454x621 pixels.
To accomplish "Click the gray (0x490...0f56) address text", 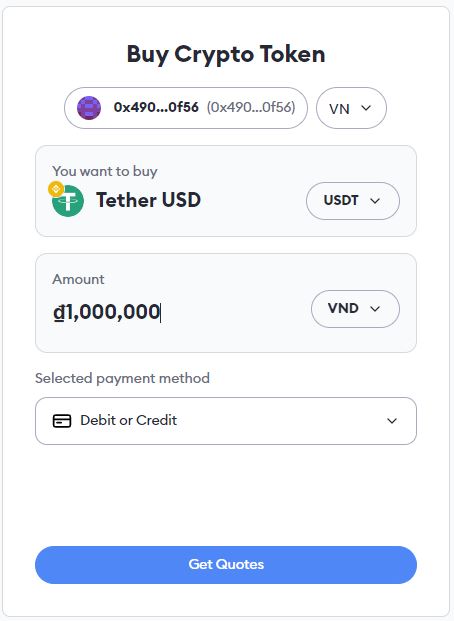I will [251, 107].
